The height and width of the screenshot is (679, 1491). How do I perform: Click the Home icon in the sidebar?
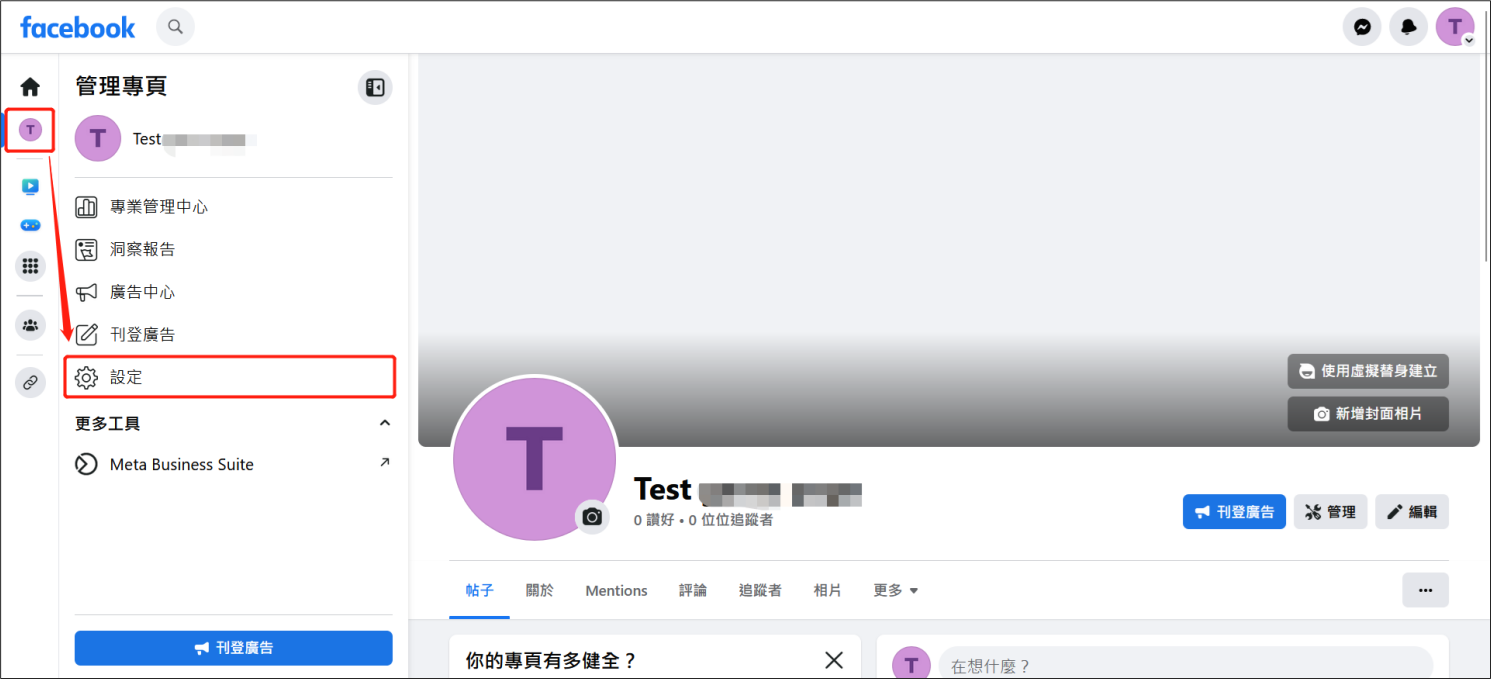pyautogui.click(x=29, y=86)
